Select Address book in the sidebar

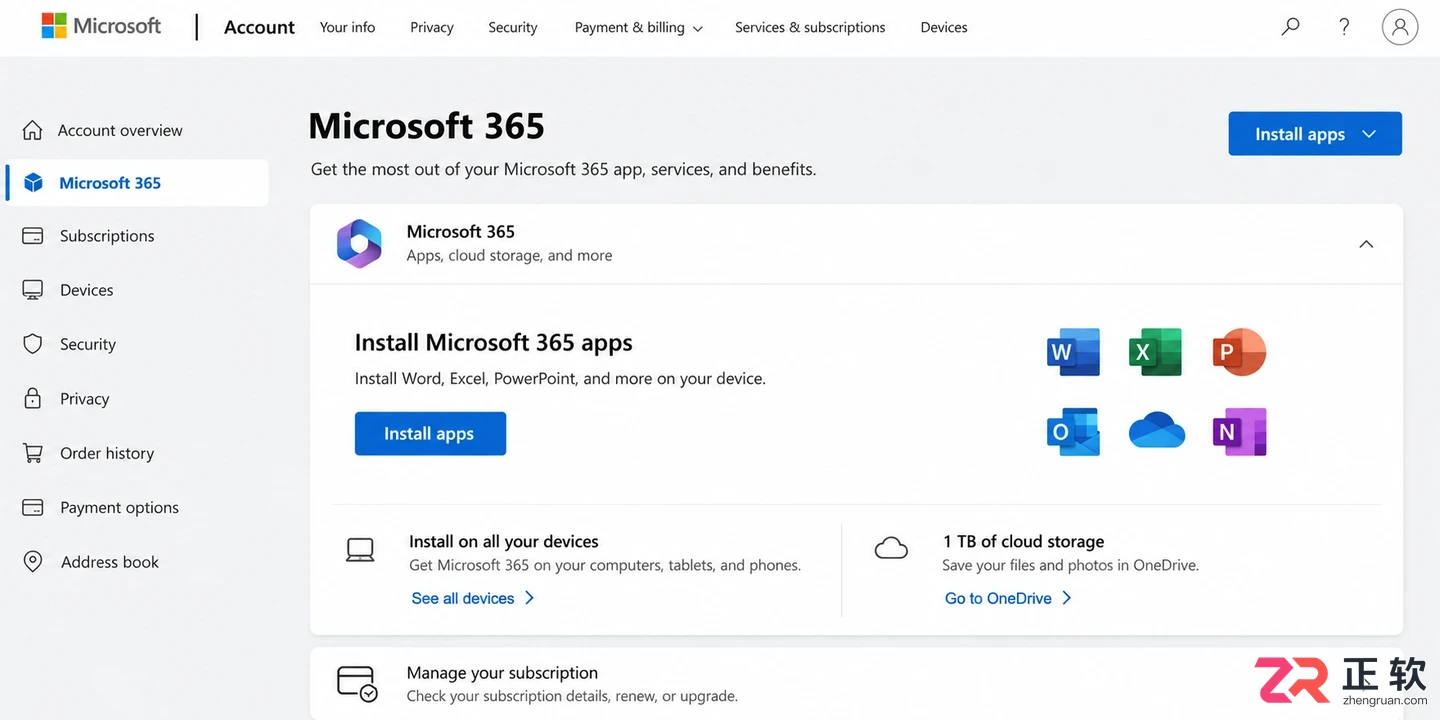point(110,562)
